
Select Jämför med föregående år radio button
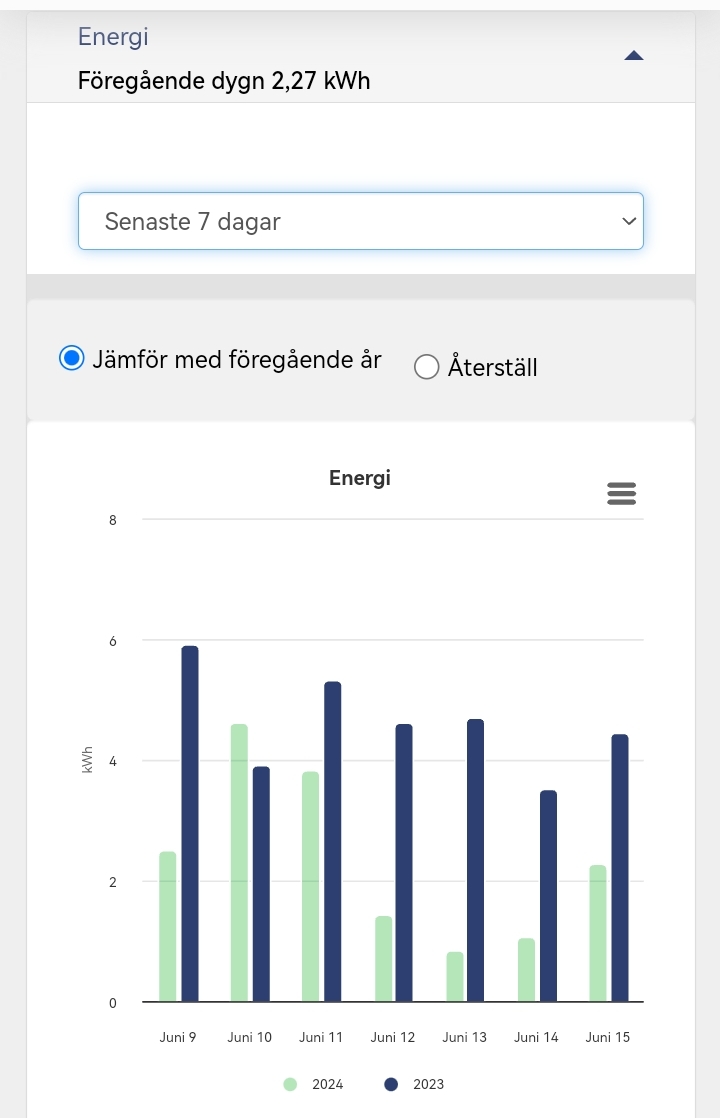point(72,359)
